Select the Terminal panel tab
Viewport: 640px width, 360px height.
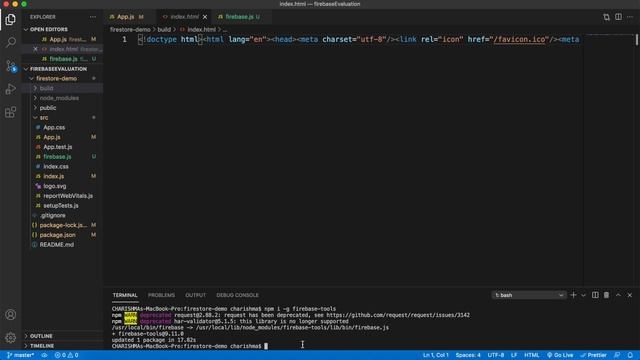coord(125,295)
